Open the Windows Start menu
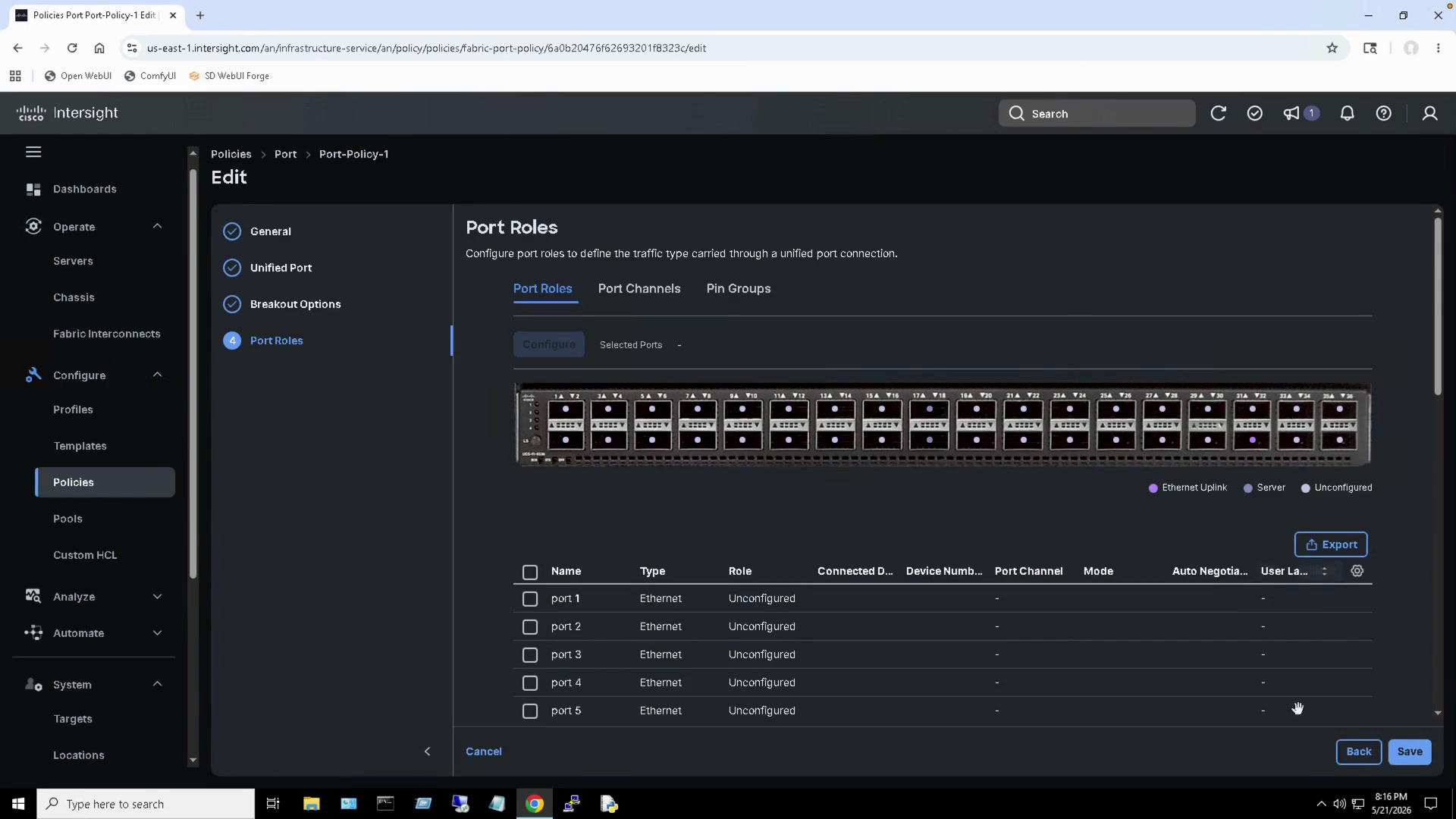The height and width of the screenshot is (819, 1456). [x=18, y=804]
